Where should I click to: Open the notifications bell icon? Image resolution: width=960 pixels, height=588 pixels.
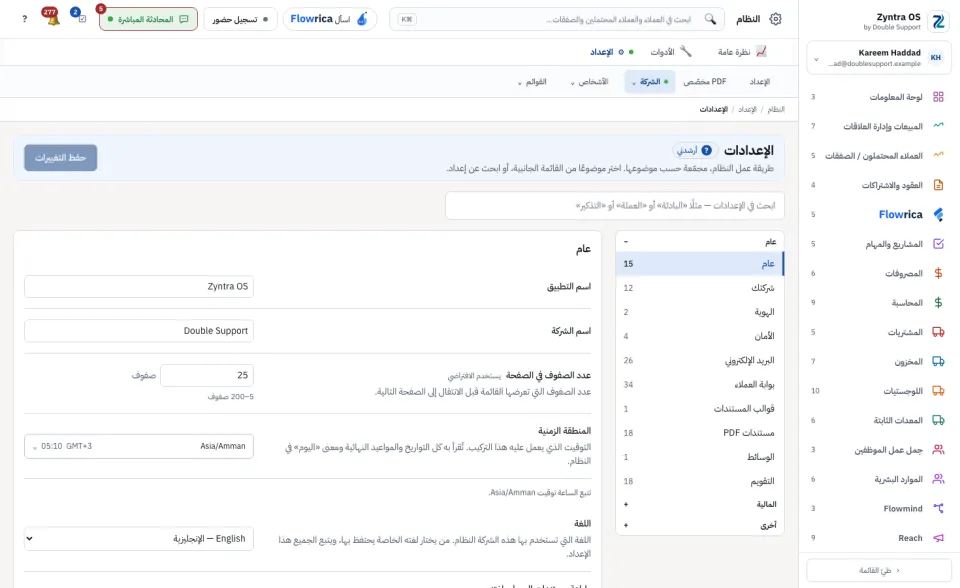coord(53,19)
